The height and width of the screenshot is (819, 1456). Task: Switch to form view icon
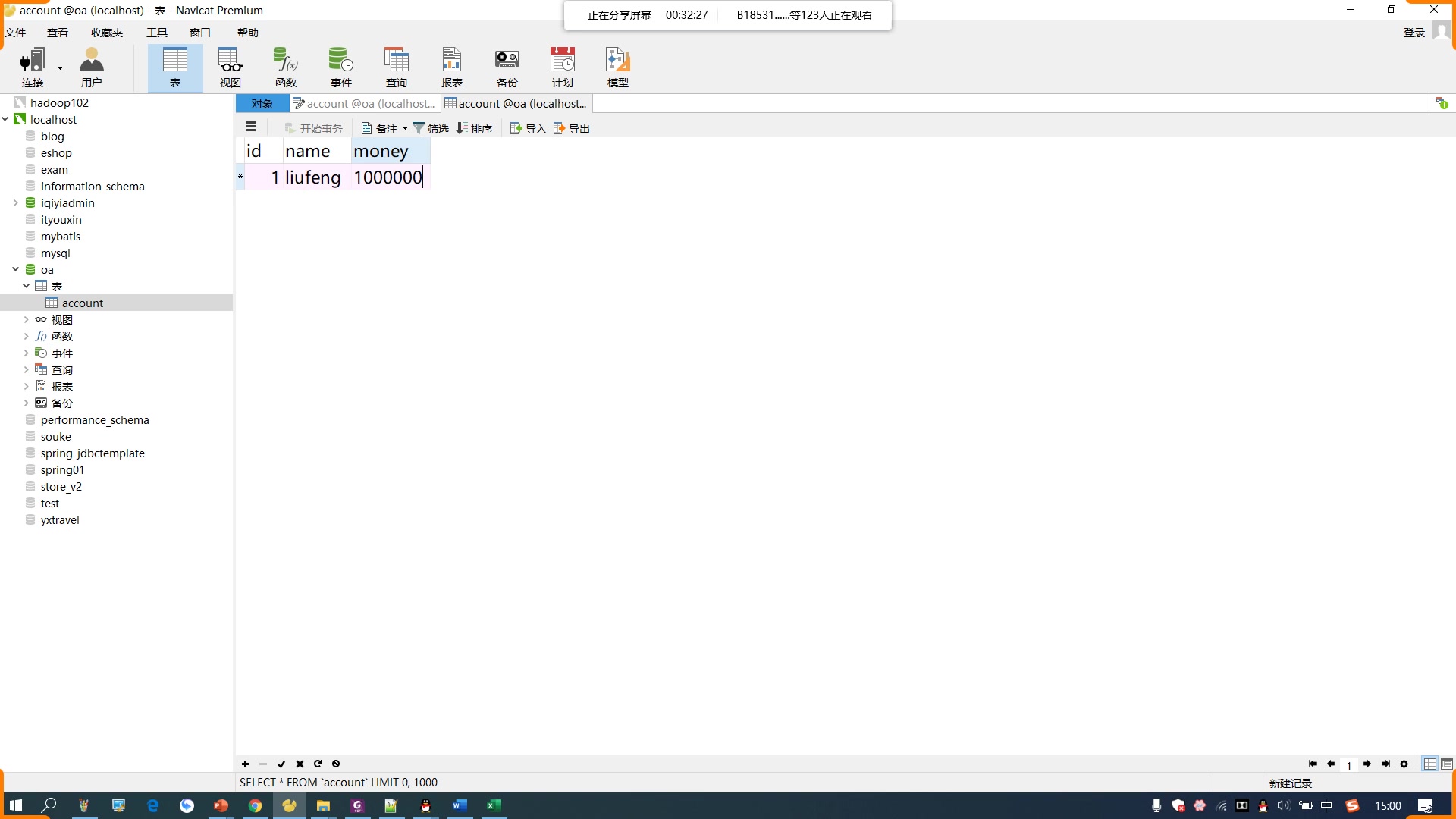[1447, 764]
